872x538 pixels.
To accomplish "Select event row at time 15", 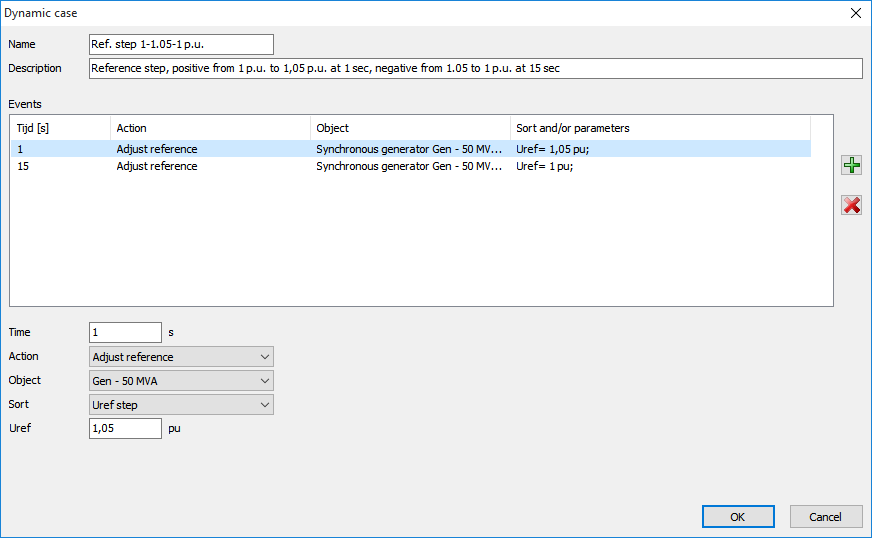I will [410, 166].
